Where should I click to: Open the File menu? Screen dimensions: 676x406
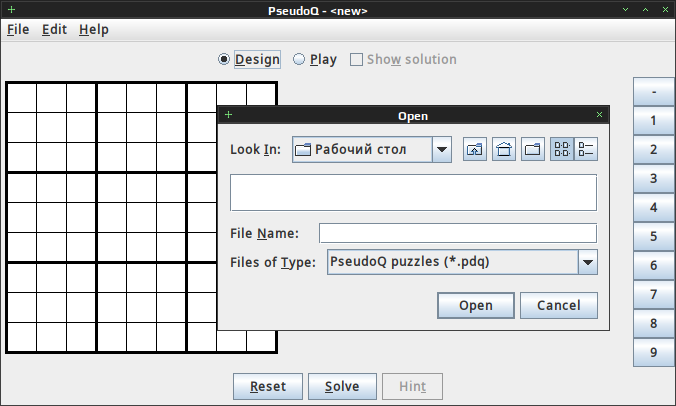click(x=18, y=30)
